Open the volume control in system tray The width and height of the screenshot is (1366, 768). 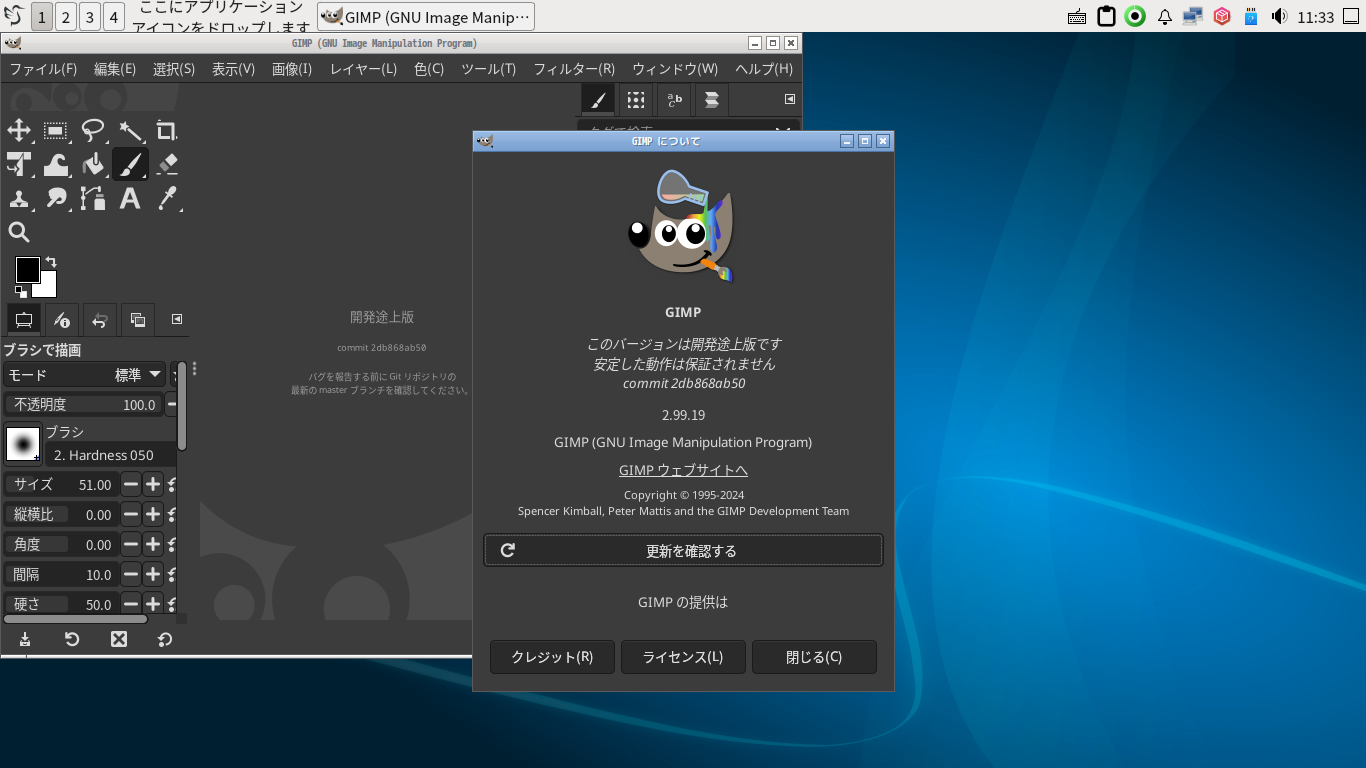click(x=1279, y=16)
